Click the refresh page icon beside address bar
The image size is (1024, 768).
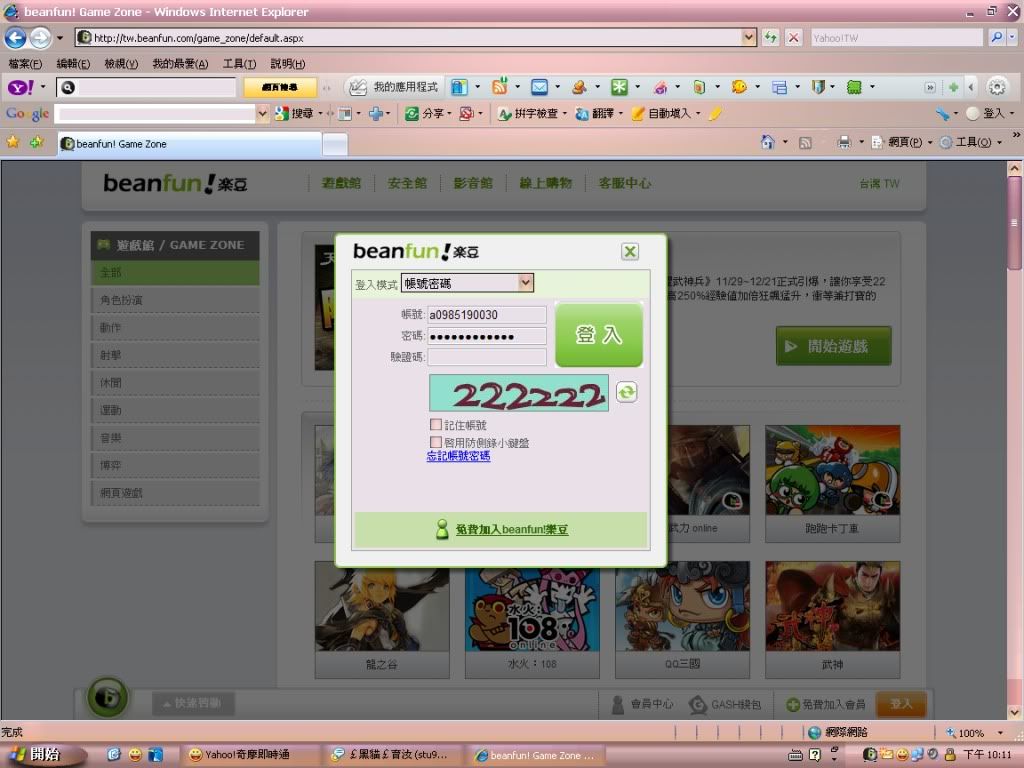771,37
